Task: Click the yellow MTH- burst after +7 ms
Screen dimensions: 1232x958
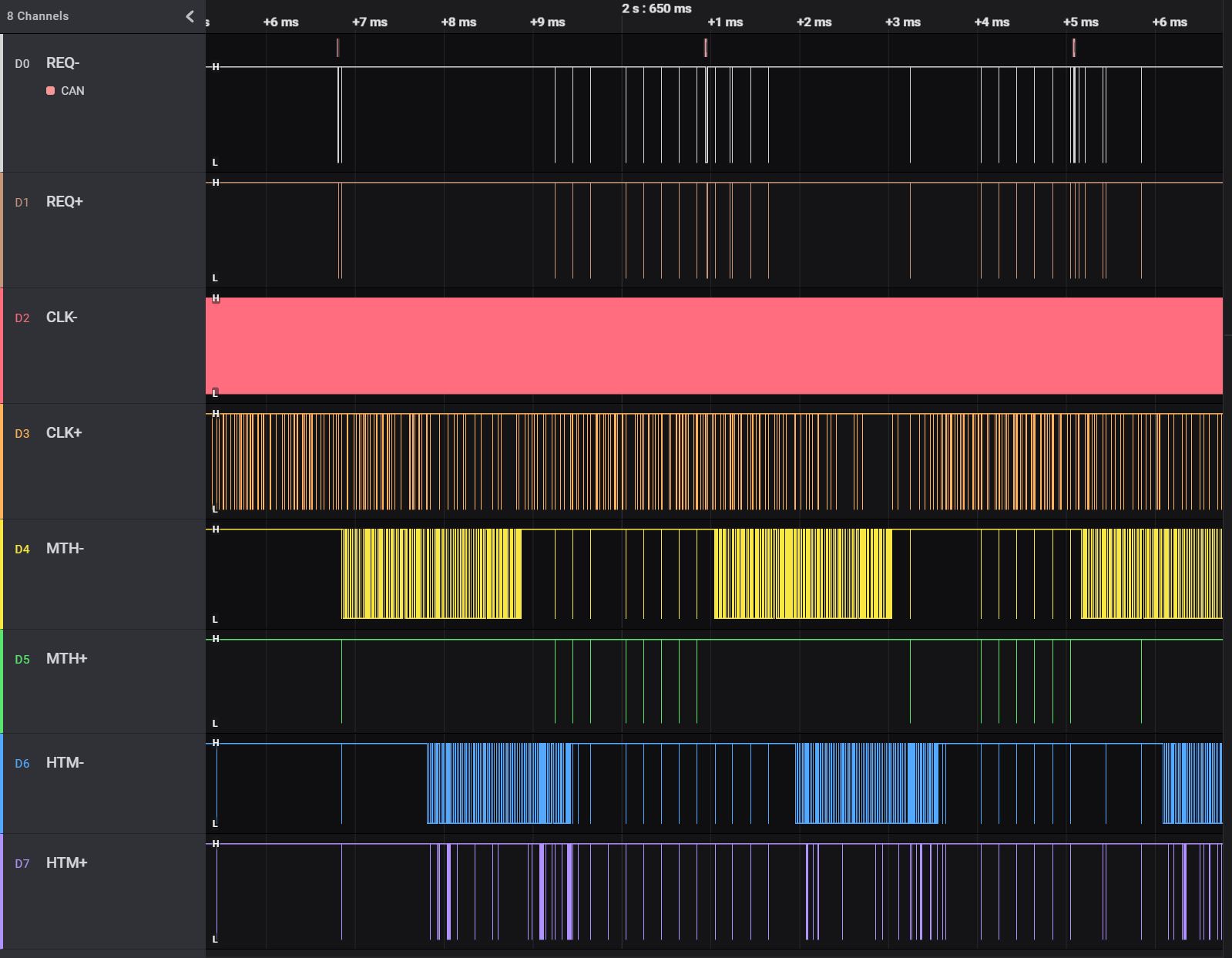Action: point(431,574)
